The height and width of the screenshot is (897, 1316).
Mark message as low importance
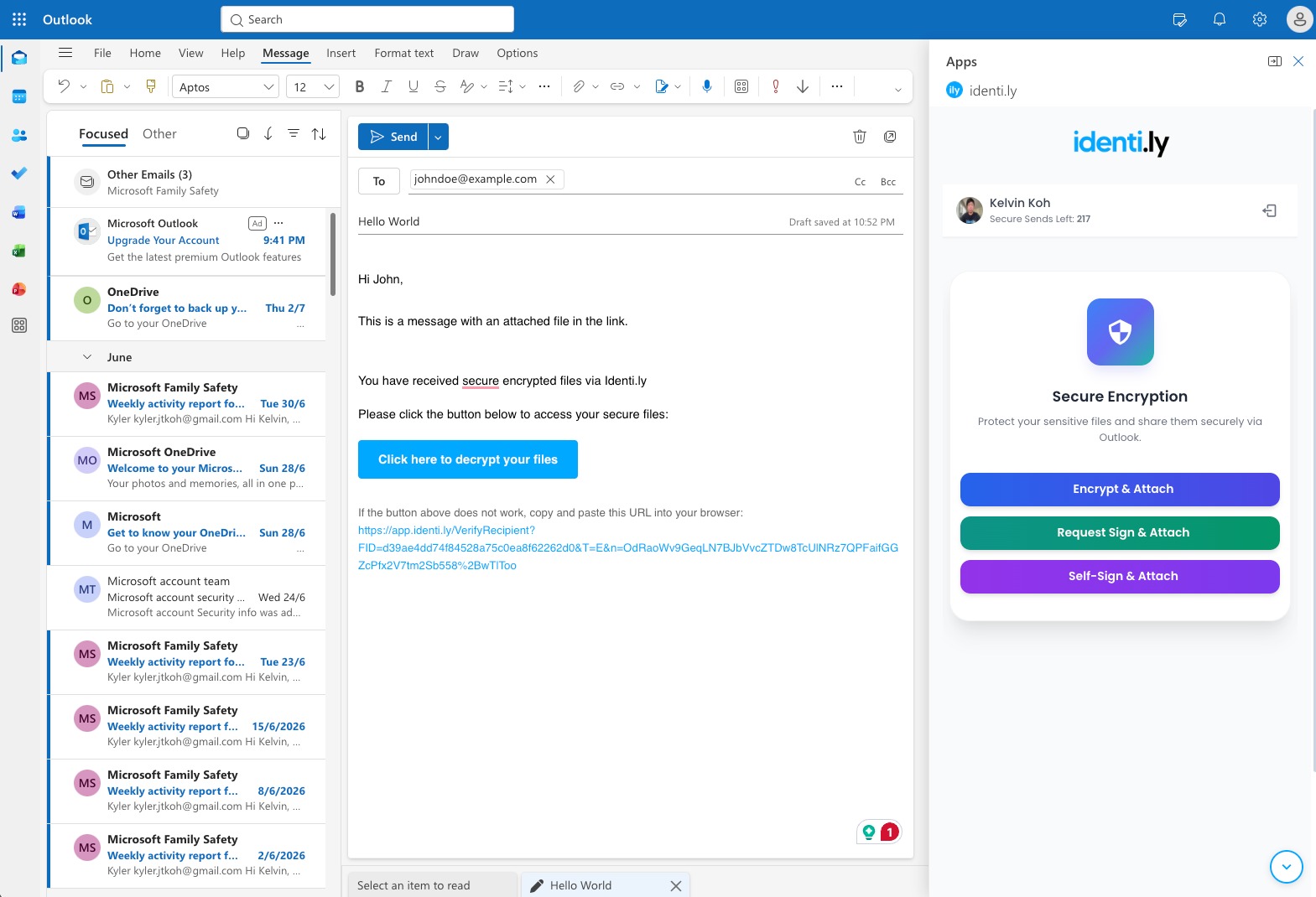pos(803,86)
